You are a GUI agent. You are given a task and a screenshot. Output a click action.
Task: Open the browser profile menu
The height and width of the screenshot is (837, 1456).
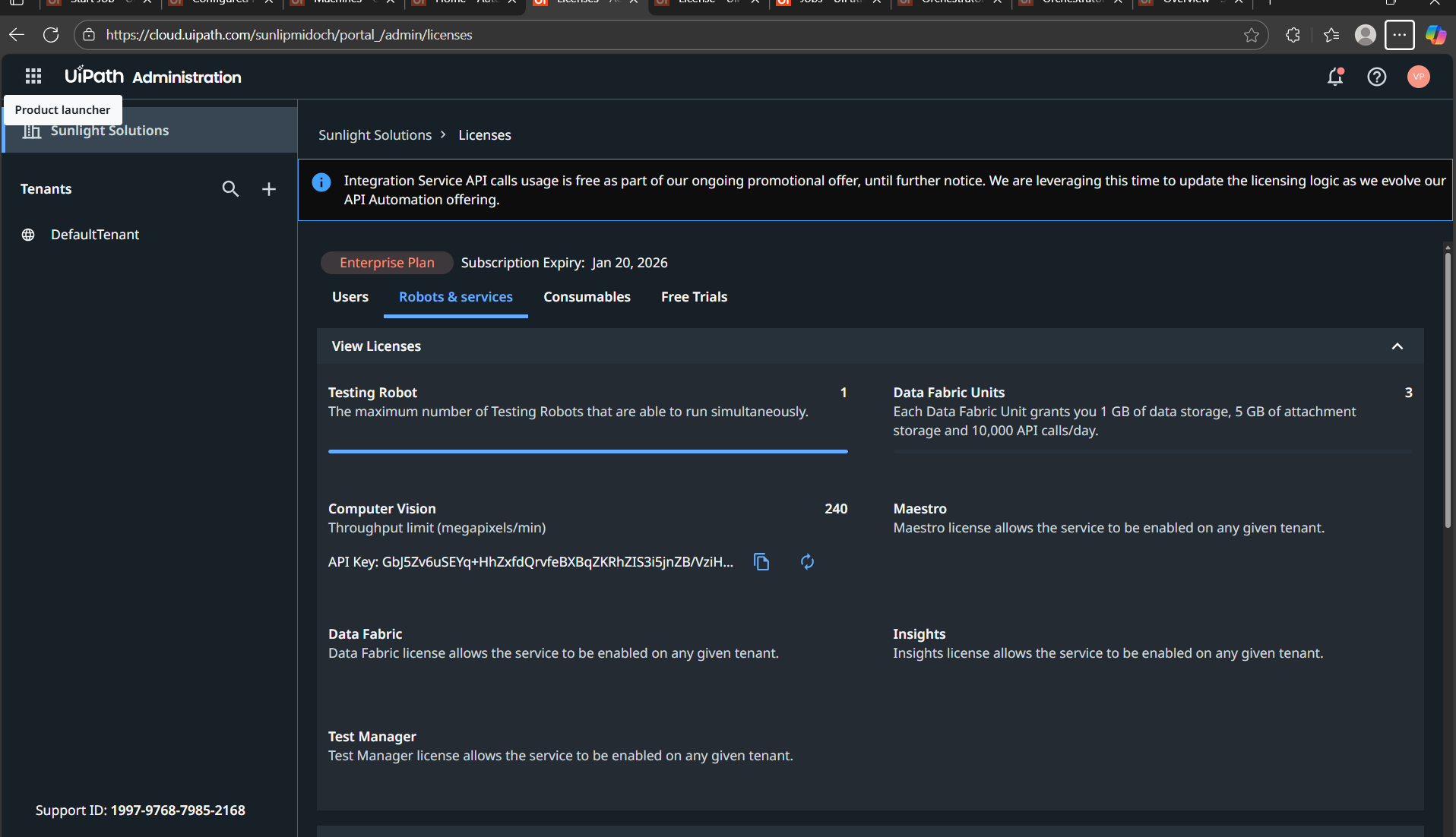coord(1366,35)
